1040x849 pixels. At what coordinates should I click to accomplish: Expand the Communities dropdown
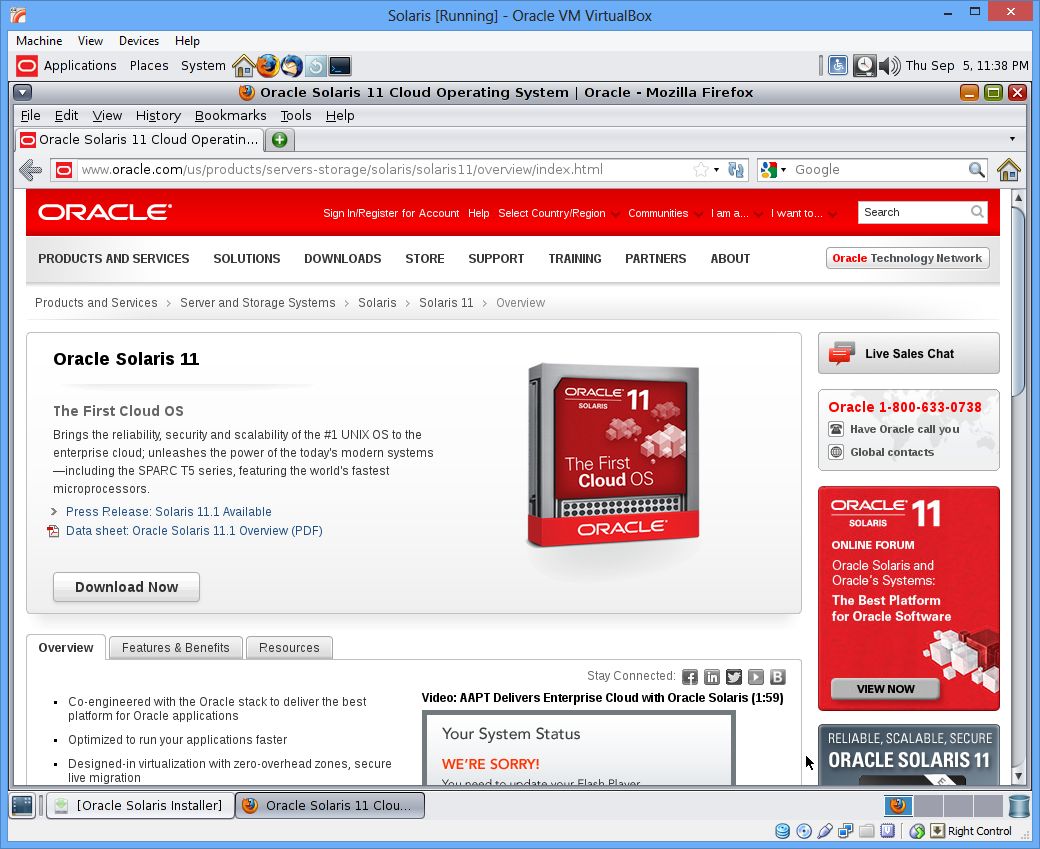[x=665, y=214]
